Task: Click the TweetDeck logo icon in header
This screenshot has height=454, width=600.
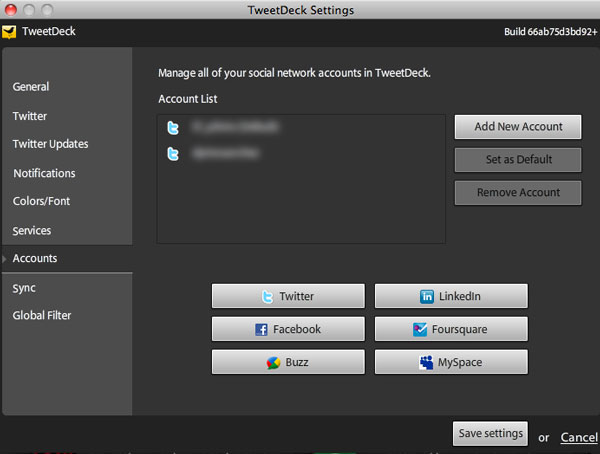Action: point(9,31)
